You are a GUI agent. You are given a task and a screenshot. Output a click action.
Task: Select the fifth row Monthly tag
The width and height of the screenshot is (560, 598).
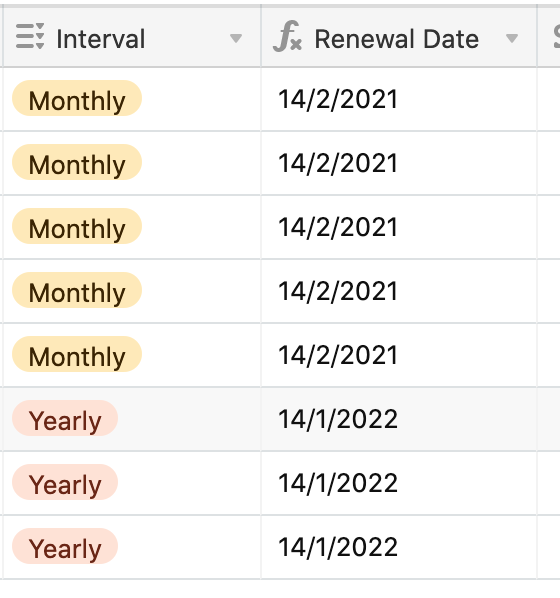pyautogui.click(x=77, y=355)
